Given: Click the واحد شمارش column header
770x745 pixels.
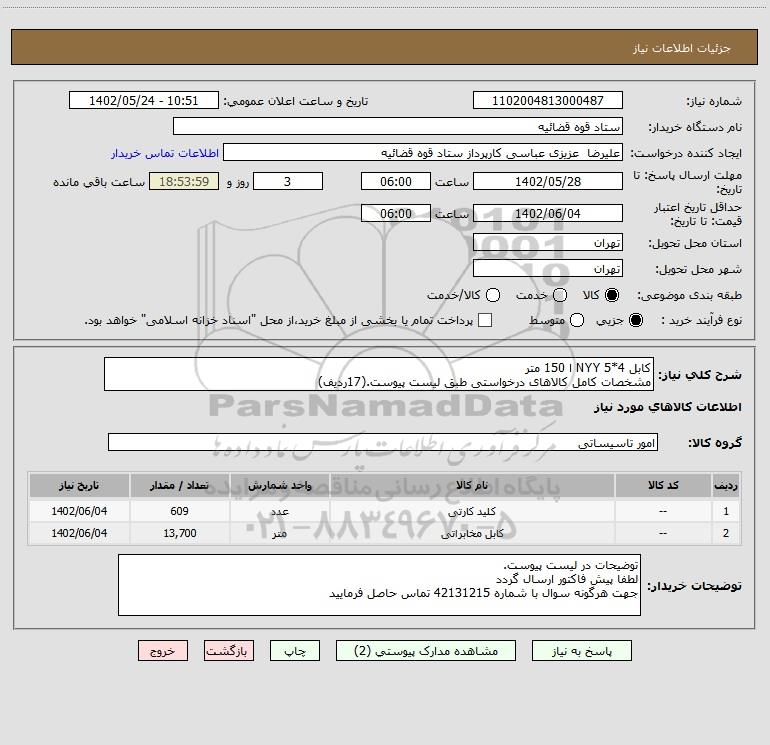Looking at the screenshot, I should tap(279, 485).
